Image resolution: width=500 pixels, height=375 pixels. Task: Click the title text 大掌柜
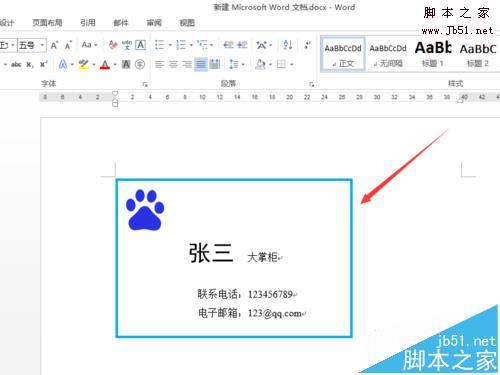coord(262,257)
